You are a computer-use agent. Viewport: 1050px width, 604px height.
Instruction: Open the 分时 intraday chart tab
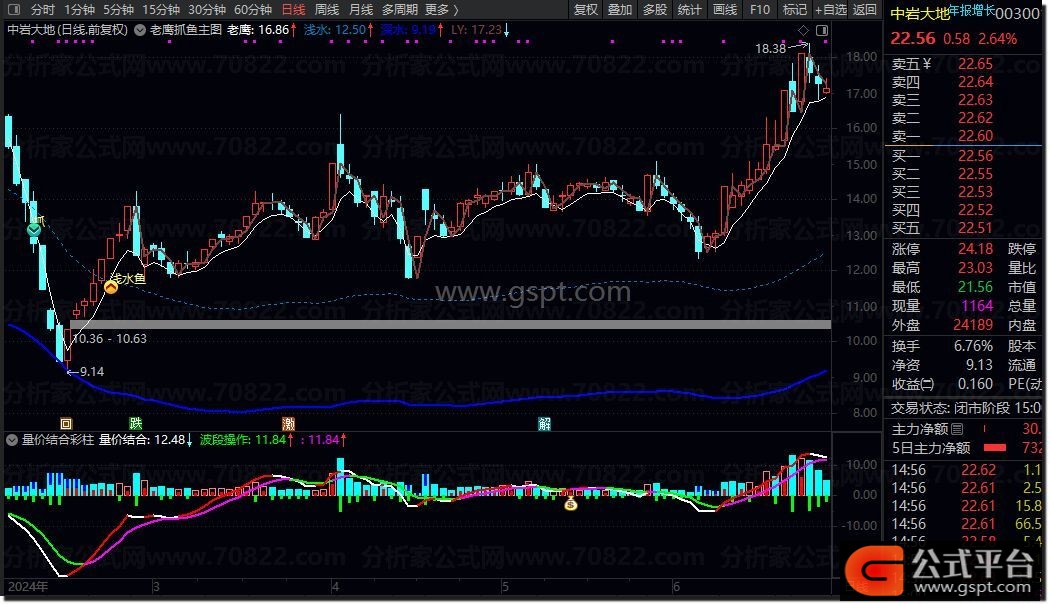42,10
